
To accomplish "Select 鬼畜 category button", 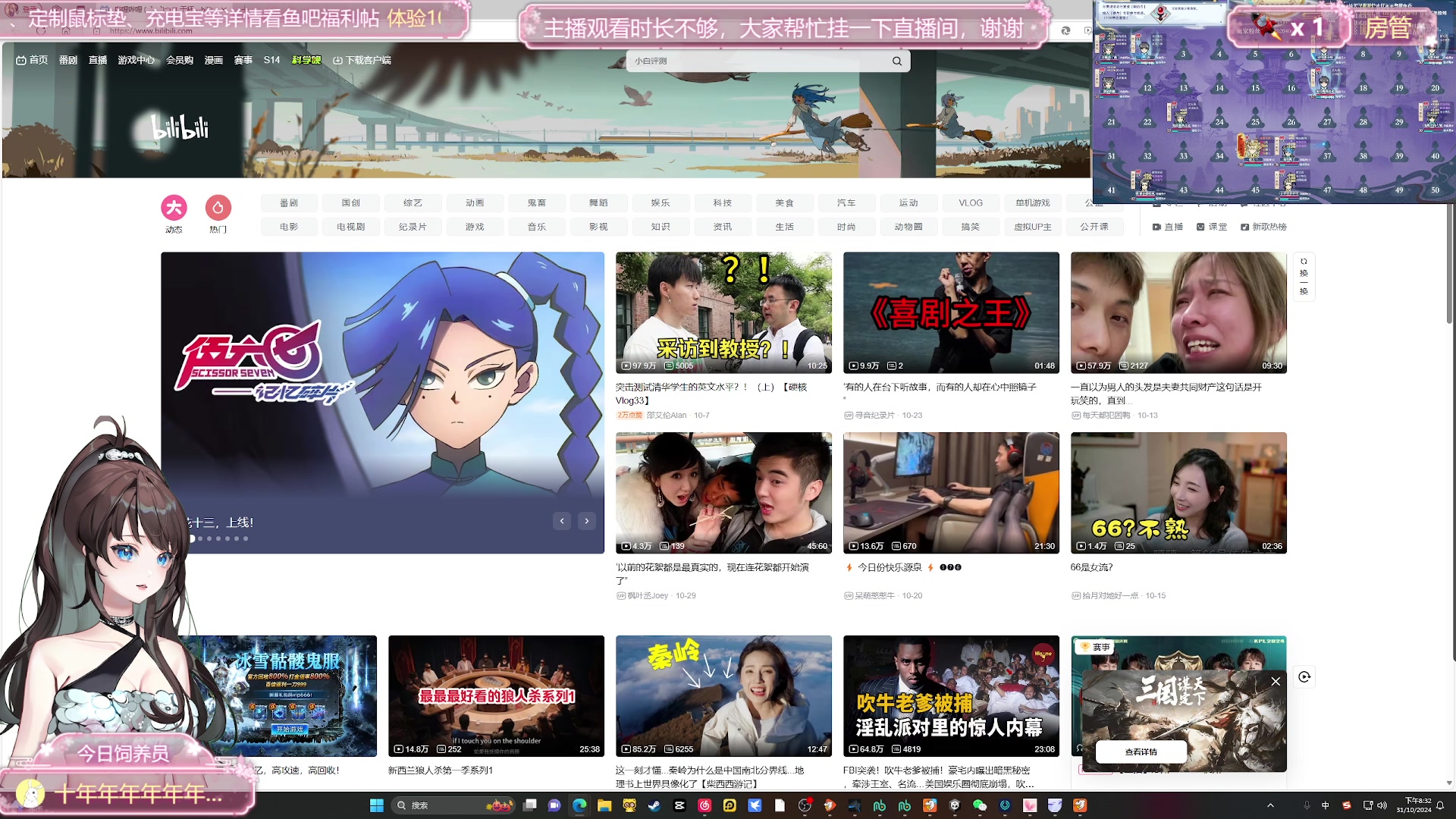I will (537, 202).
